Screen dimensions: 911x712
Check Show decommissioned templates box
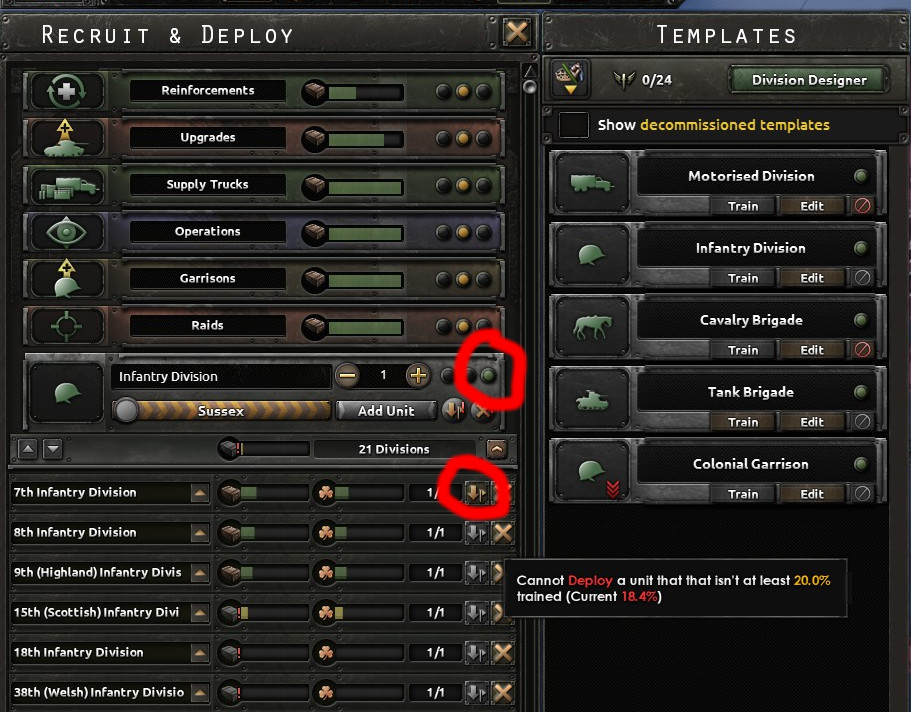[573, 124]
